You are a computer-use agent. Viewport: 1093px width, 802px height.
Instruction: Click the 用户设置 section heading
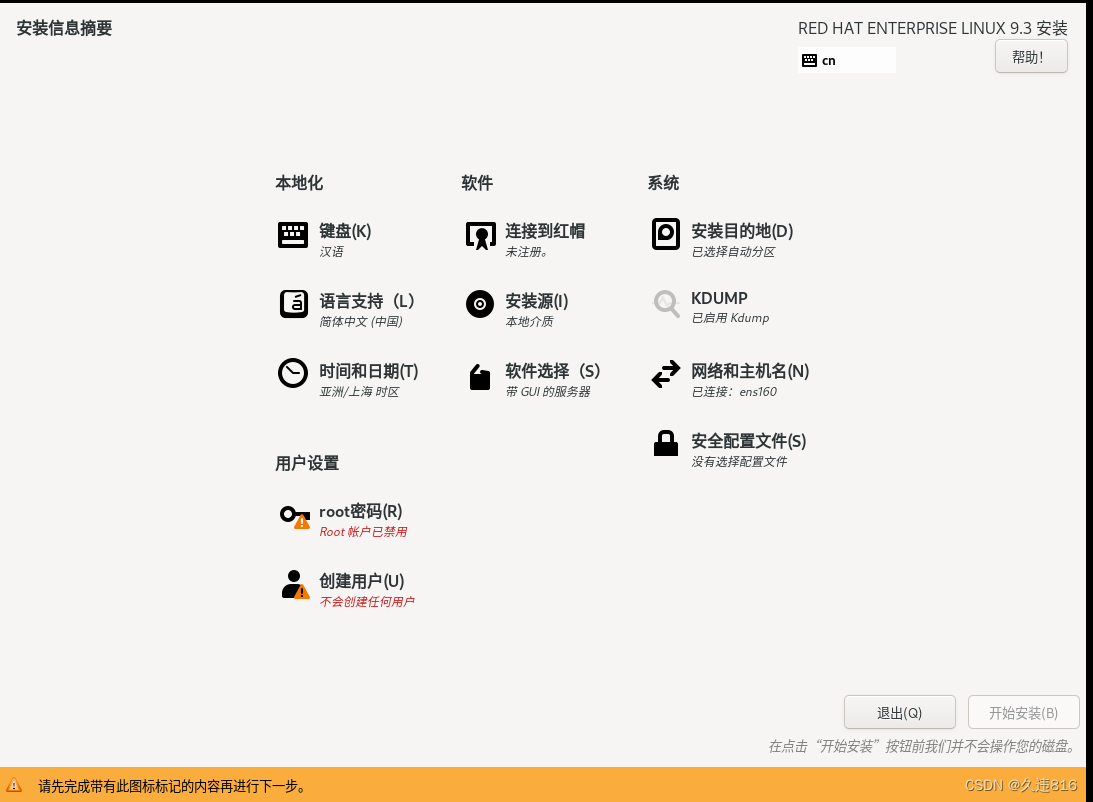(307, 463)
